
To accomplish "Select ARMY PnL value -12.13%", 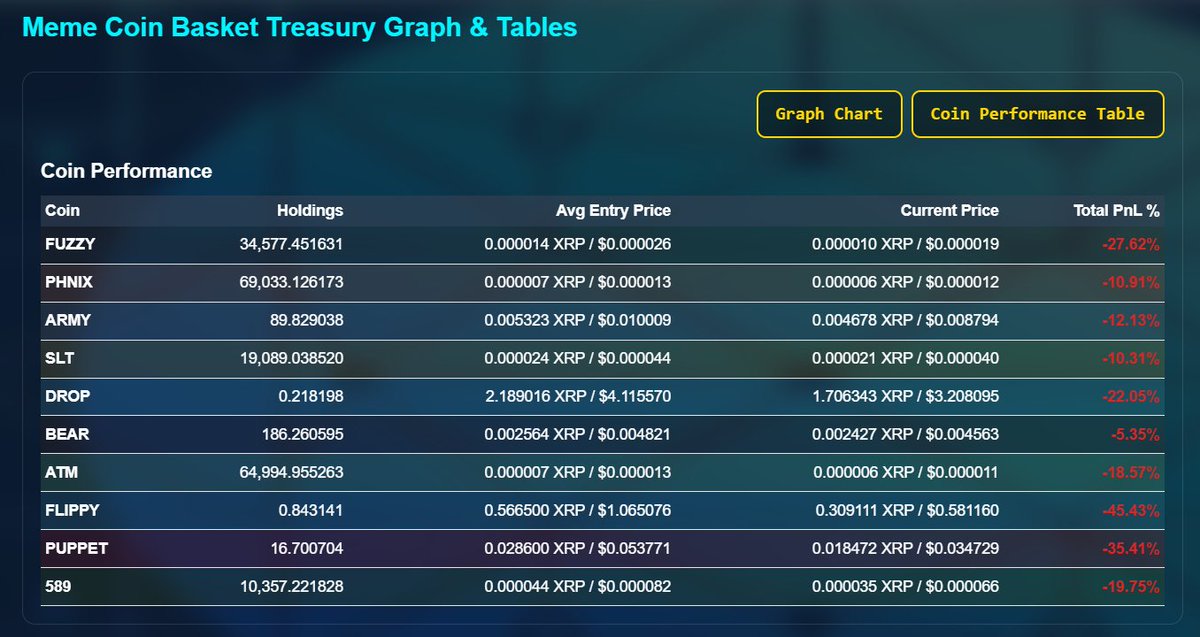I will pyautogui.click(x=1131, y=320).
